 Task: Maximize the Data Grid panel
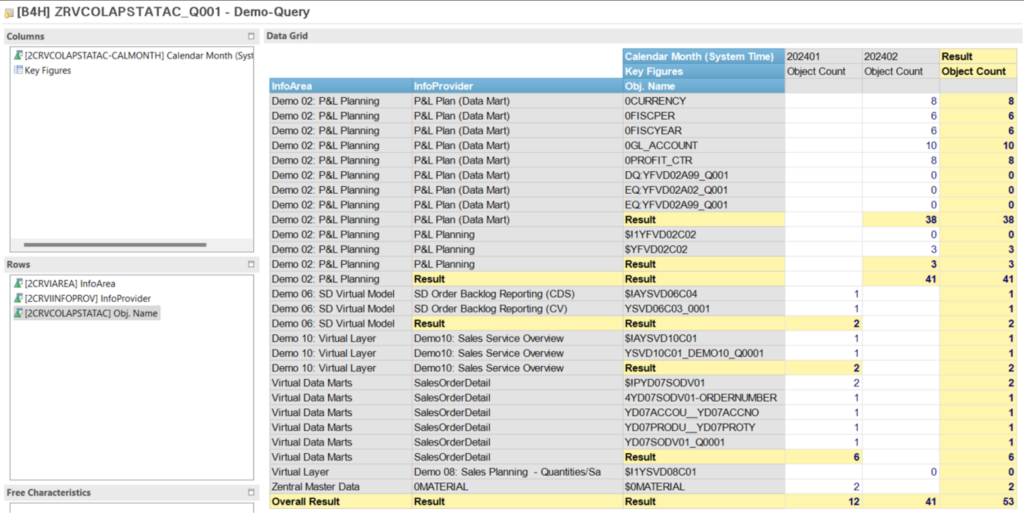1015,36
